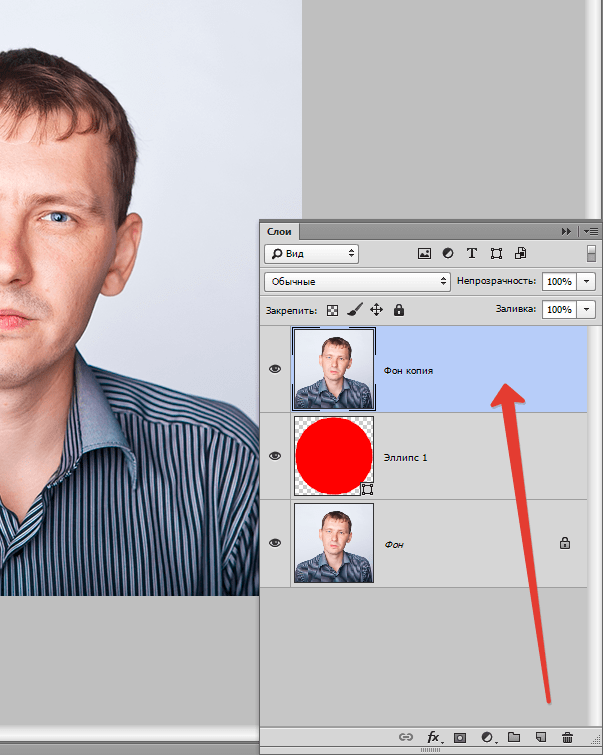Click the Фон layer name

394,545
